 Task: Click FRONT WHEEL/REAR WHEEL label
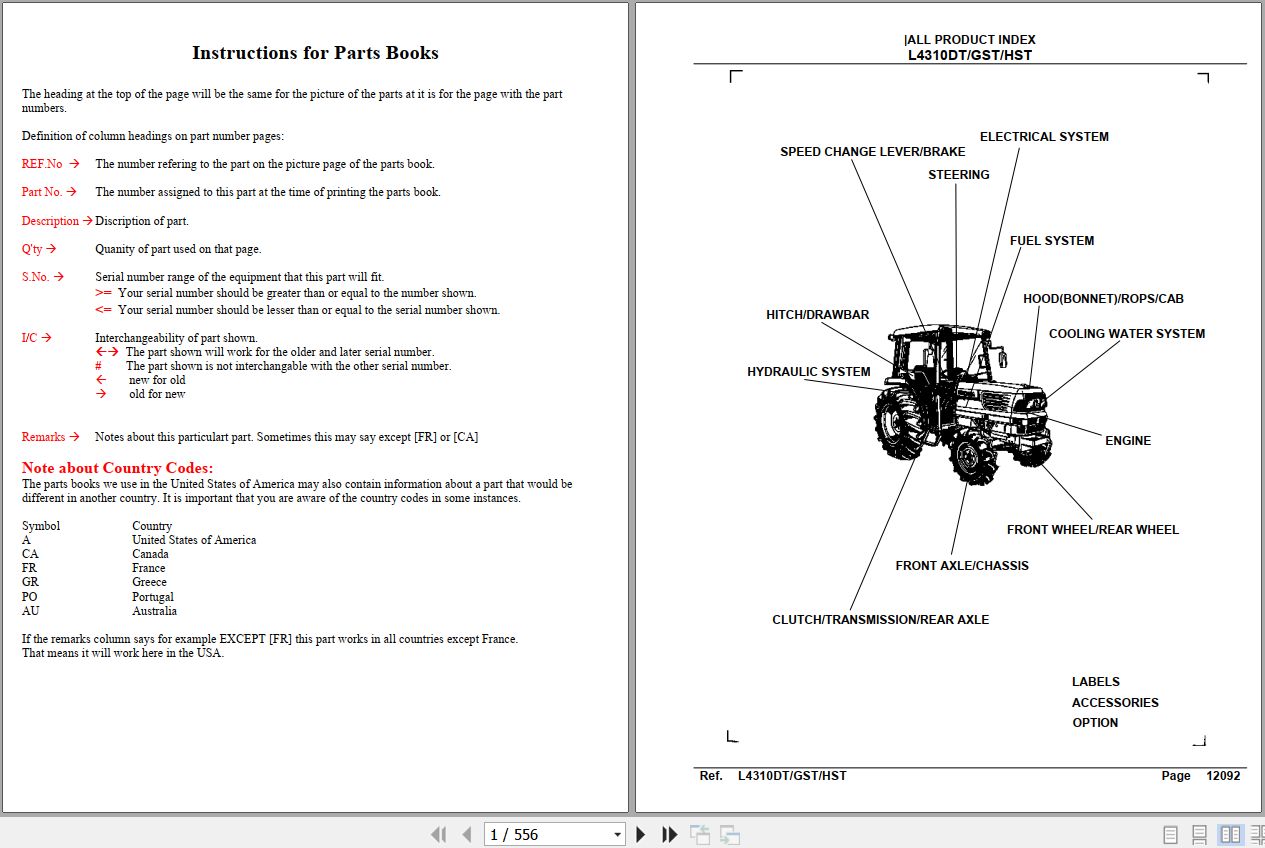1093,530
